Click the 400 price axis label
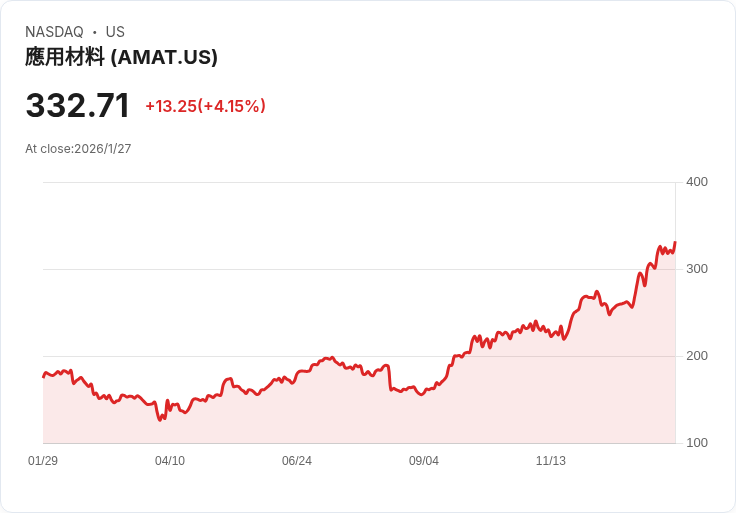Viewport: 736px width, 513px height. (x=697, y=182)
